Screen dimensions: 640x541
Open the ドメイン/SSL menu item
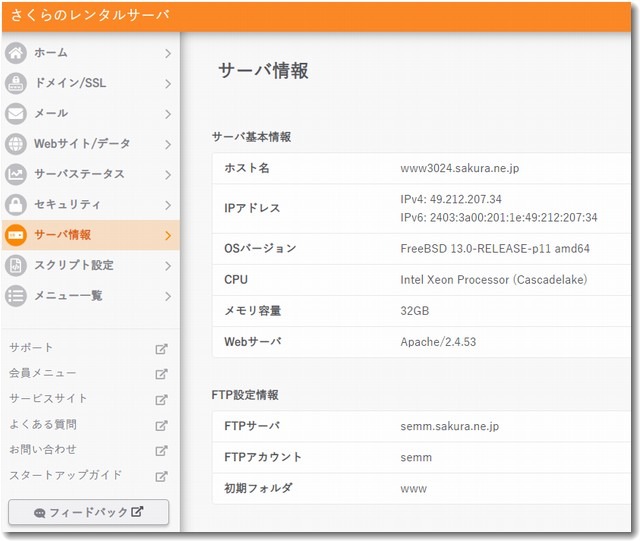(x=91, y=83)
